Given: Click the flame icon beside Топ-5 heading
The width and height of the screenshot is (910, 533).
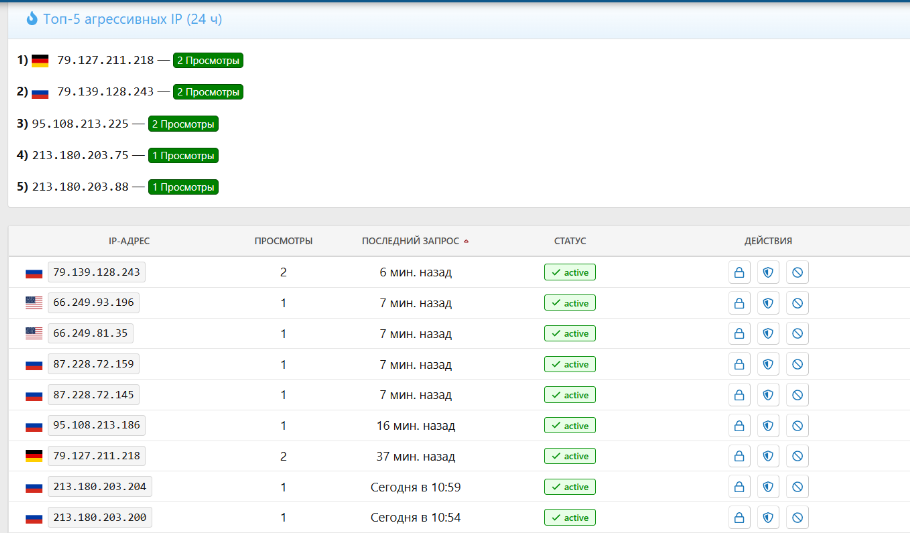Looking at the screenshot, I should 32,18.
